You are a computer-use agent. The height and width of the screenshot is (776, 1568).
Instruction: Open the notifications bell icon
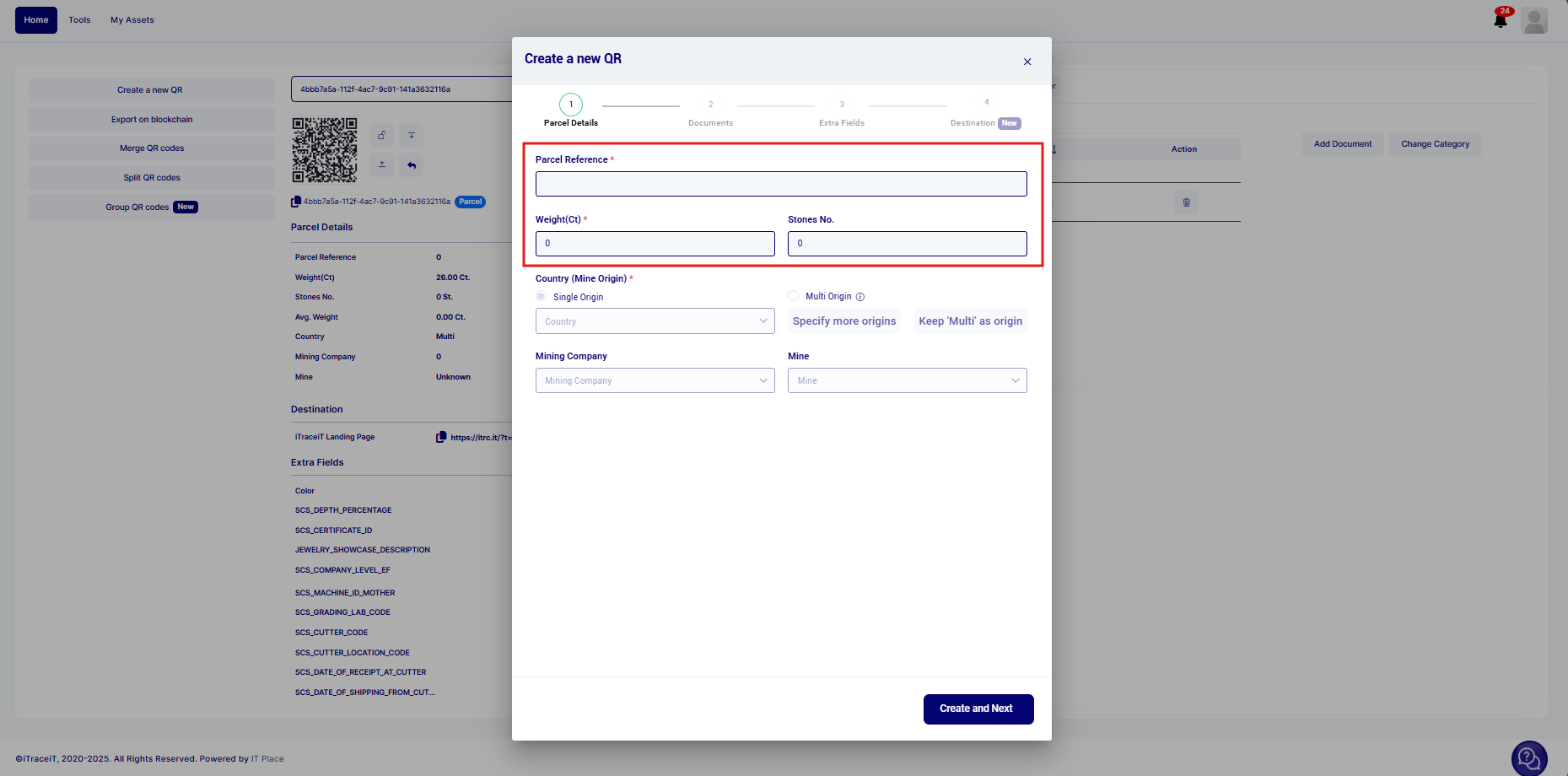coord(1501,20)
